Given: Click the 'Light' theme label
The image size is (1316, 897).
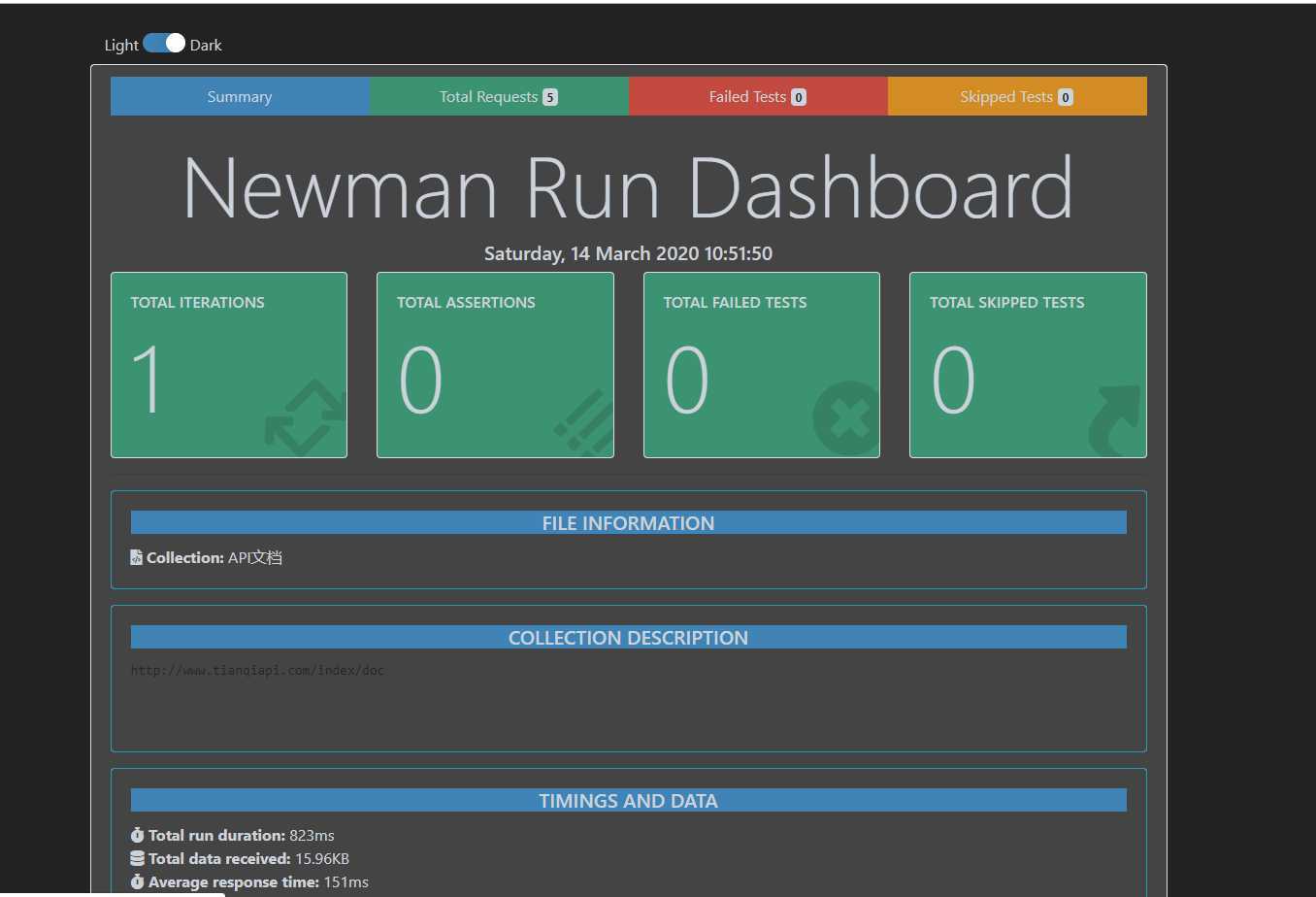Looking at the screenshot, I should pos(121,45).
